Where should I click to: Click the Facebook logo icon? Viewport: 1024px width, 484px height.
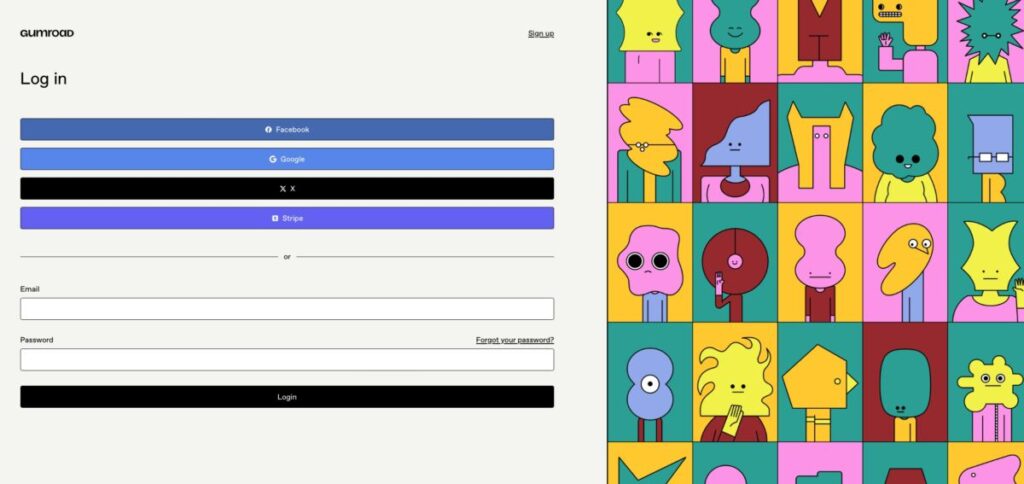tap(268, 130)
